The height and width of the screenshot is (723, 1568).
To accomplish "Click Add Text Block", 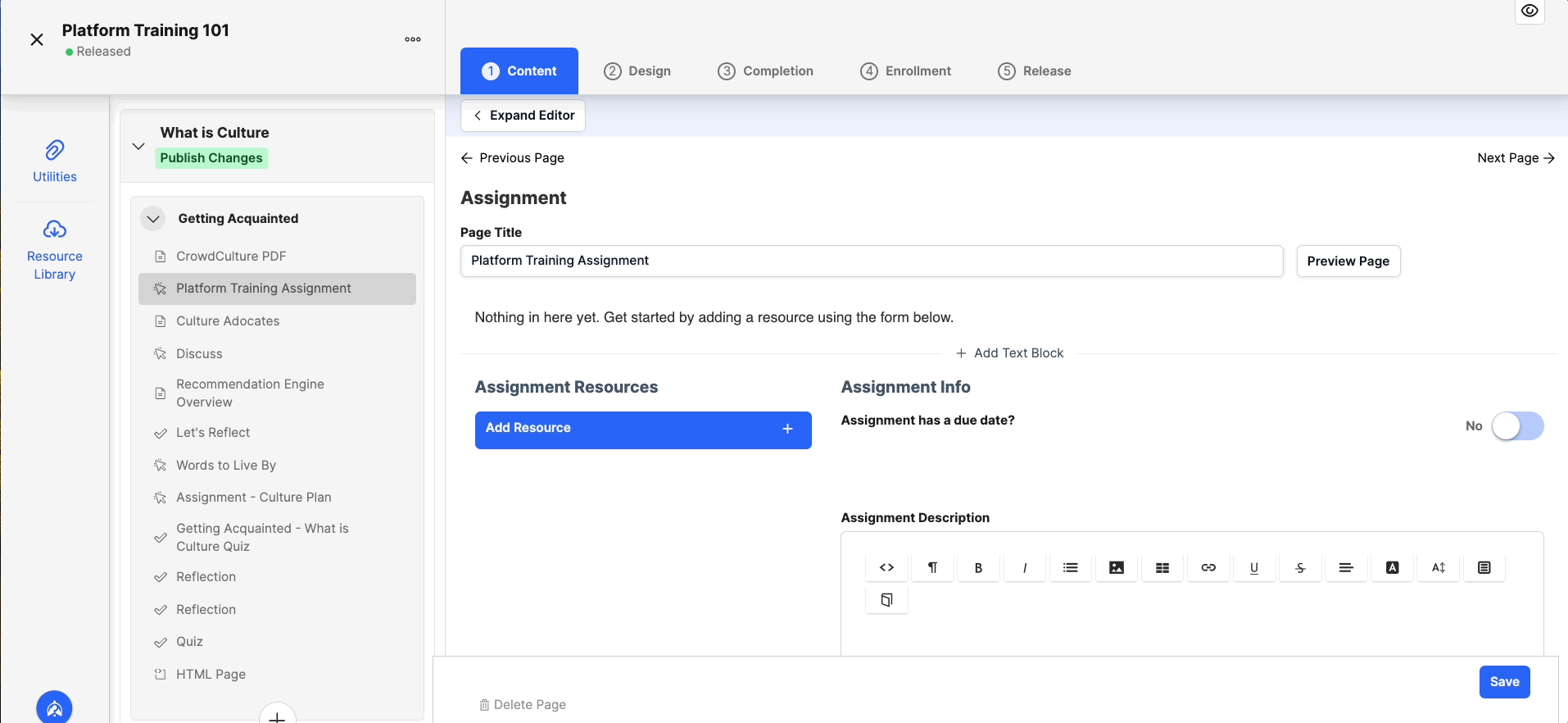I will (1009, 353).
